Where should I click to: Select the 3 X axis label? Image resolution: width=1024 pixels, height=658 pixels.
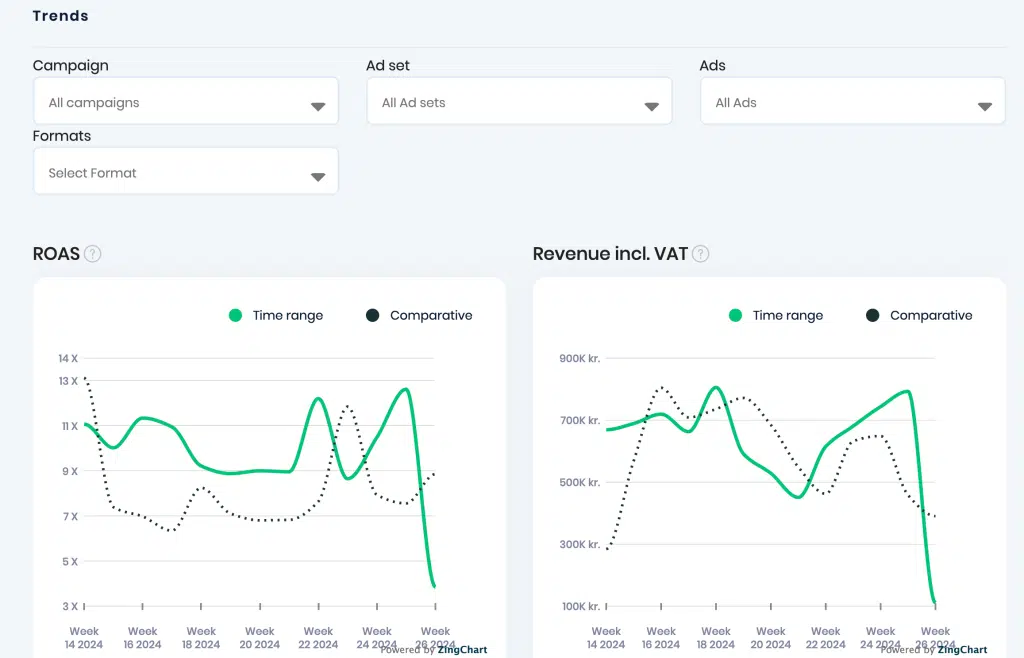tap(70, 606)
